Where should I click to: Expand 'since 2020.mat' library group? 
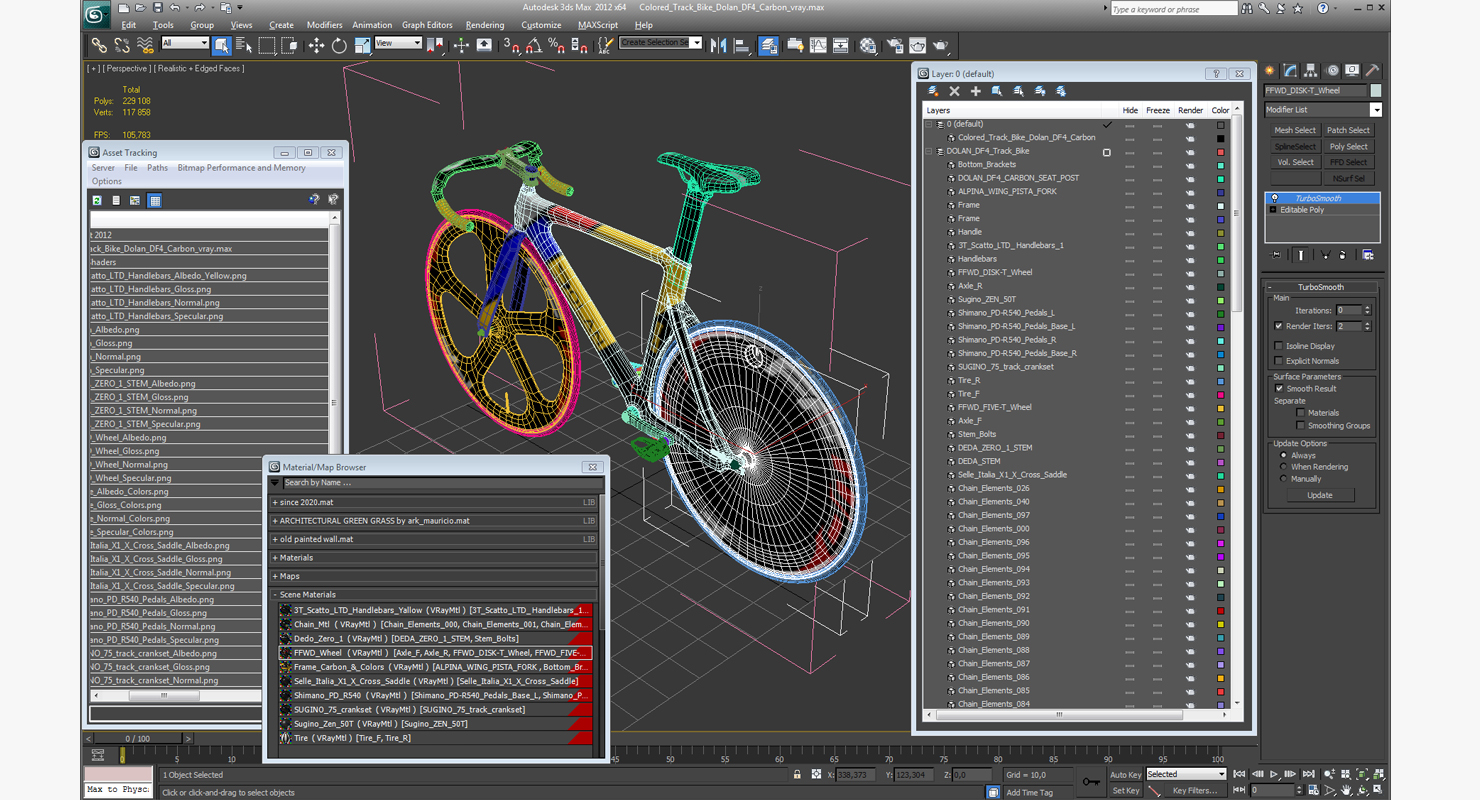275,503
